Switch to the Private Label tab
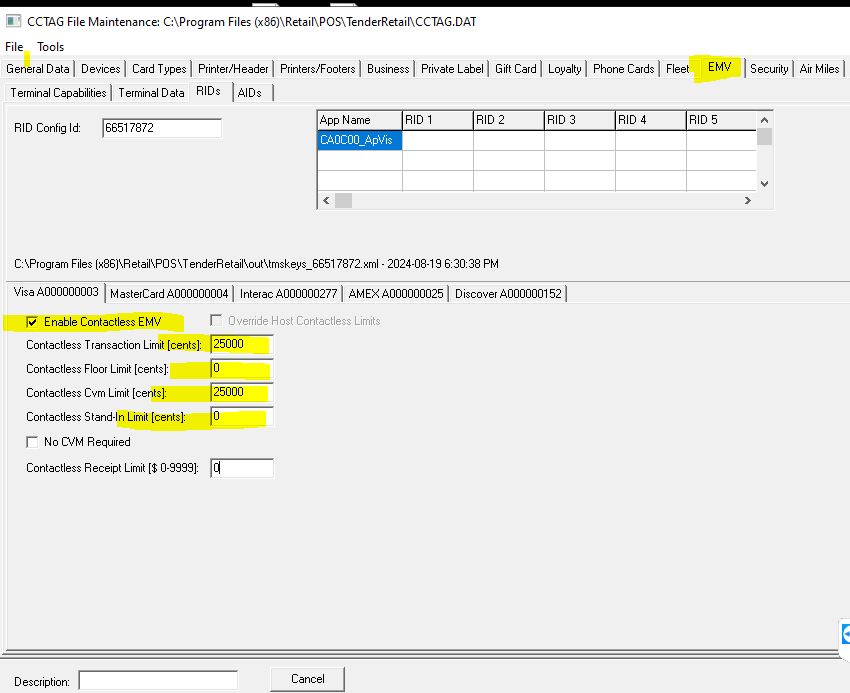The width and height of the screenshot is (850, 693). [x=452, y=69]
